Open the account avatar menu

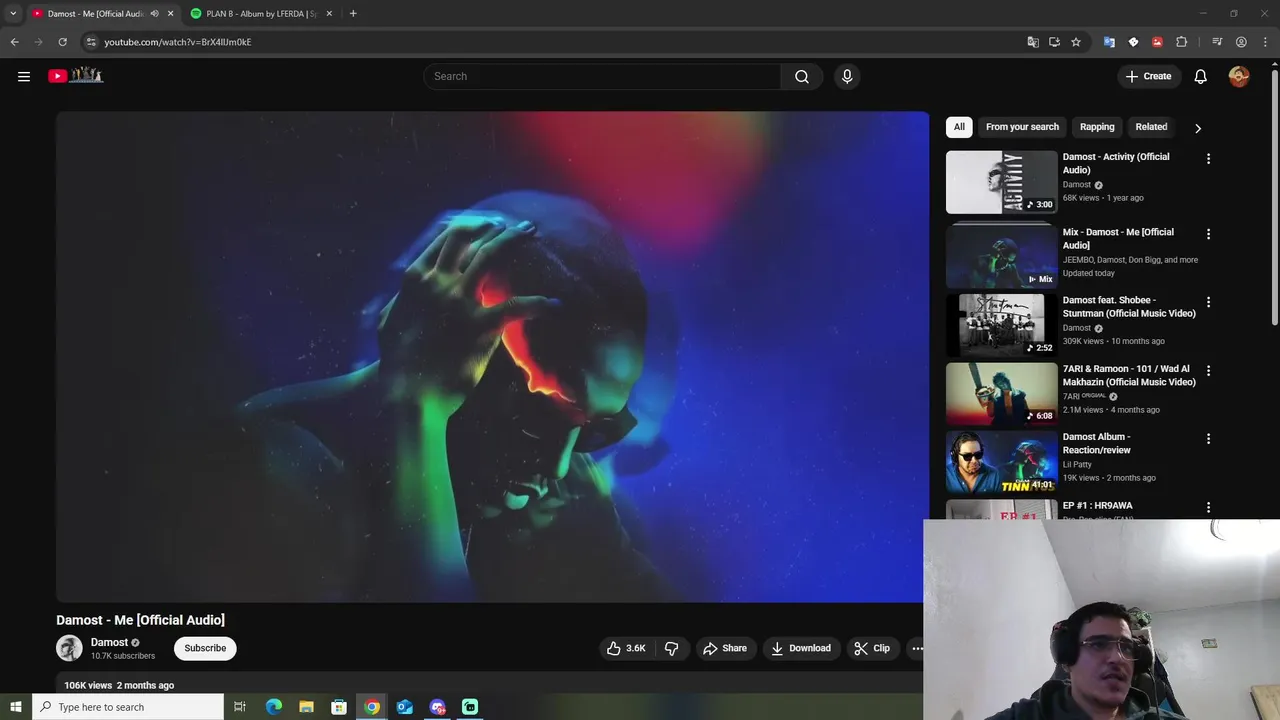[x=1239, y=76]
